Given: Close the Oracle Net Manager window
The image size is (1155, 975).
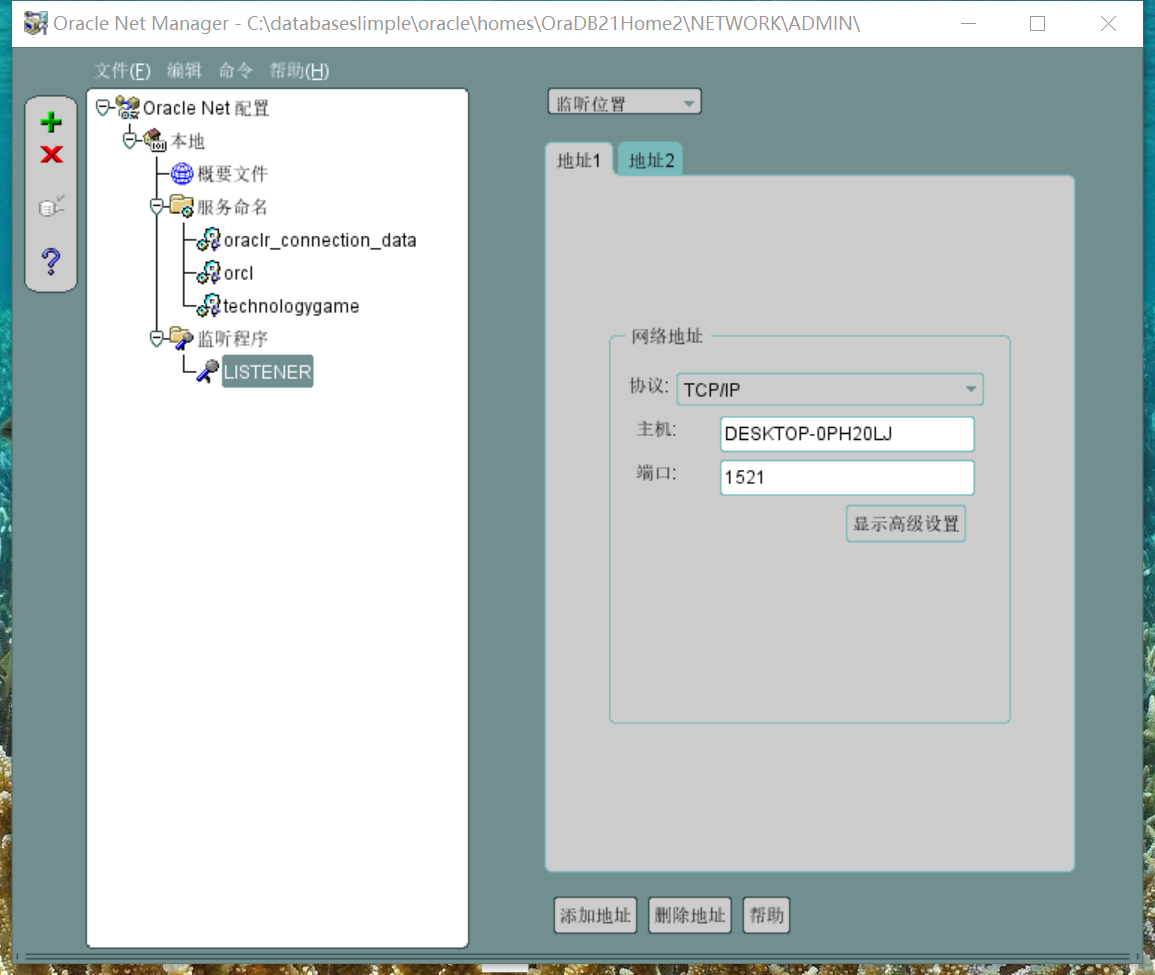Looking at the screenshot, I should click(1108, 24).
